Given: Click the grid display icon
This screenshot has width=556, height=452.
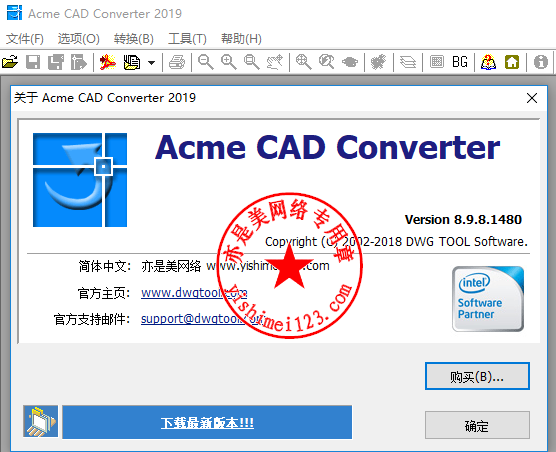Looking at the screenshot, I should (x=437, y=62).
